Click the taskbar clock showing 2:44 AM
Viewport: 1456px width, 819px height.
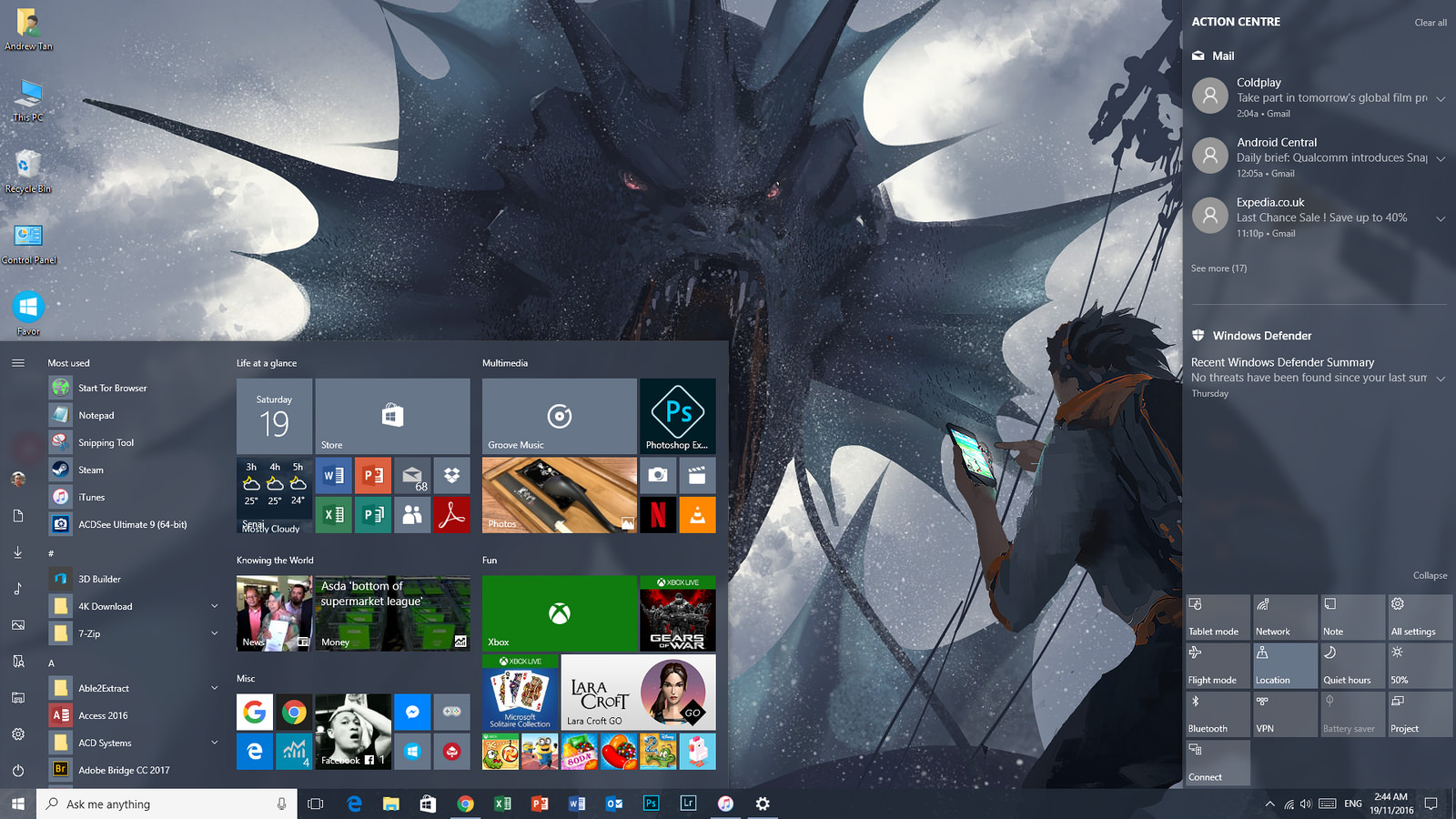pos(1391,804)
